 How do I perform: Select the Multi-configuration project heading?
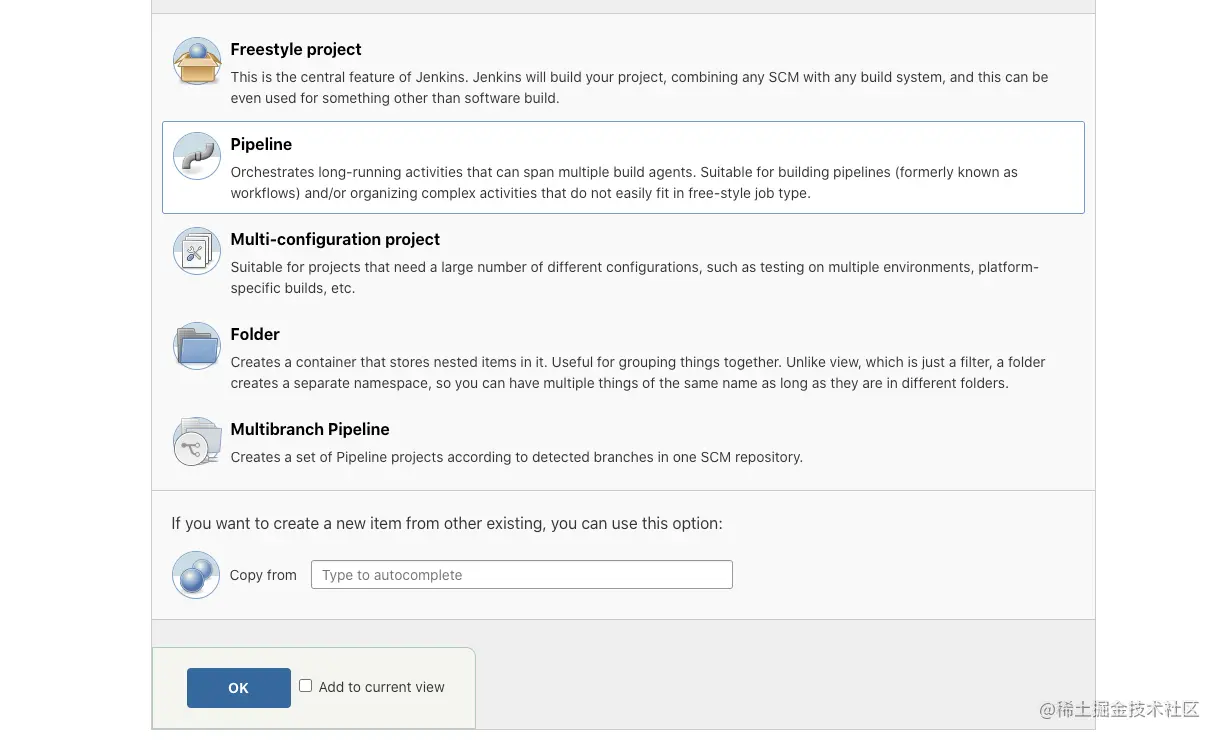tap(335, 240)
